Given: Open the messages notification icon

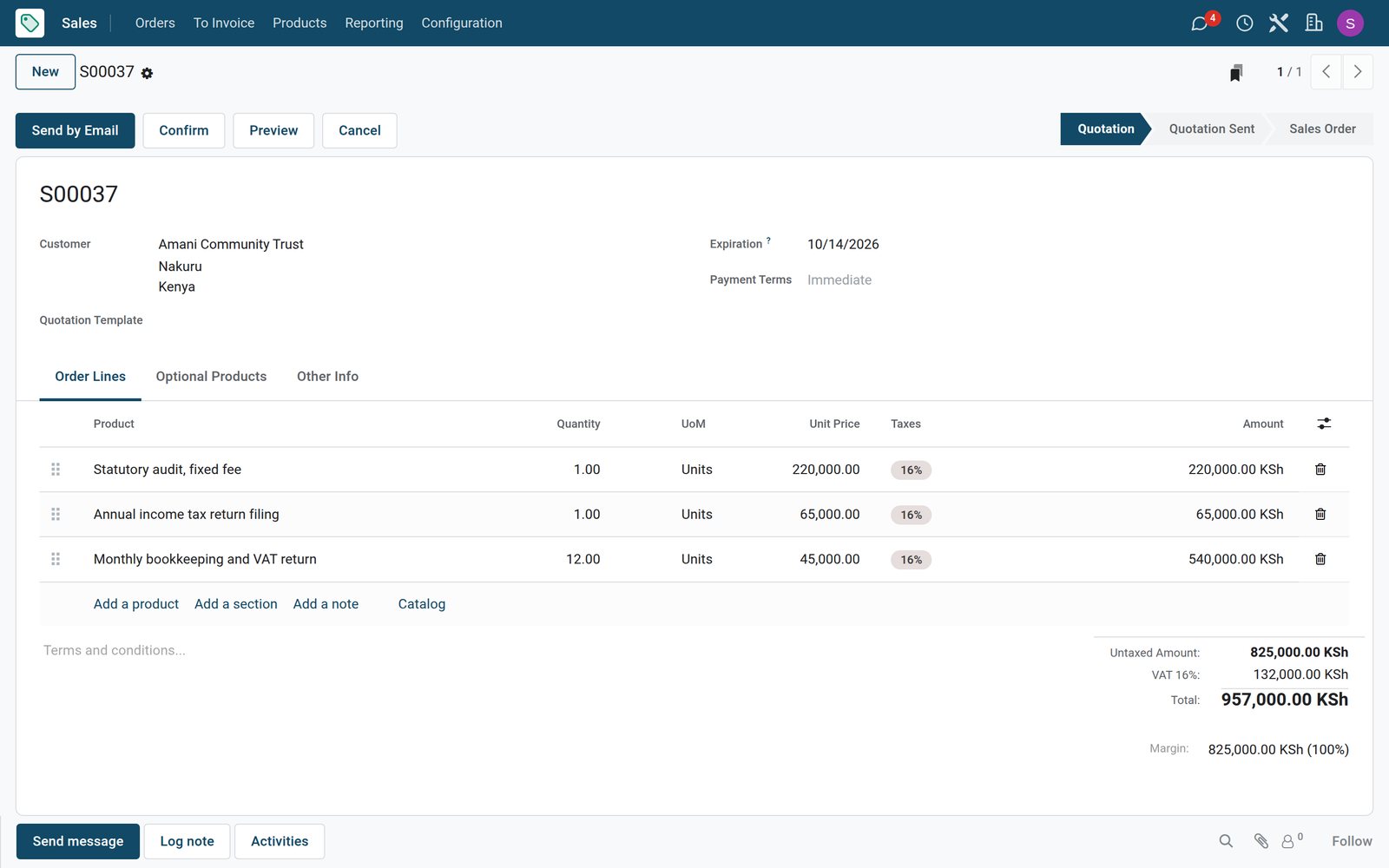Looking at the screenshot, I should tap(1200, 23).
